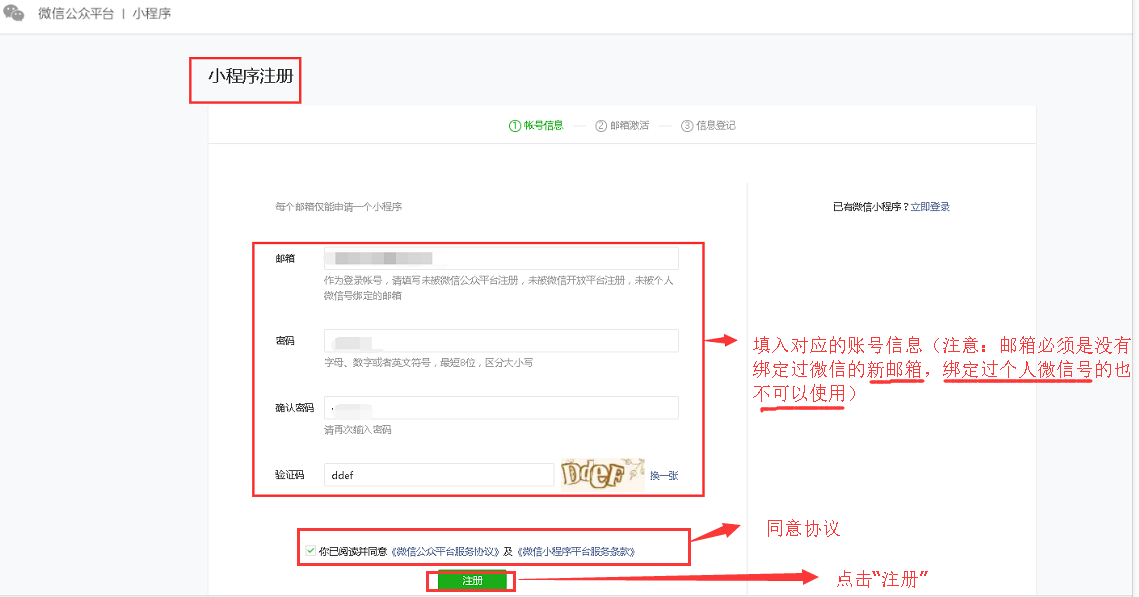Click the captcha image showing DDeF
Screen dimensions: 1139x597
(602, 474)
